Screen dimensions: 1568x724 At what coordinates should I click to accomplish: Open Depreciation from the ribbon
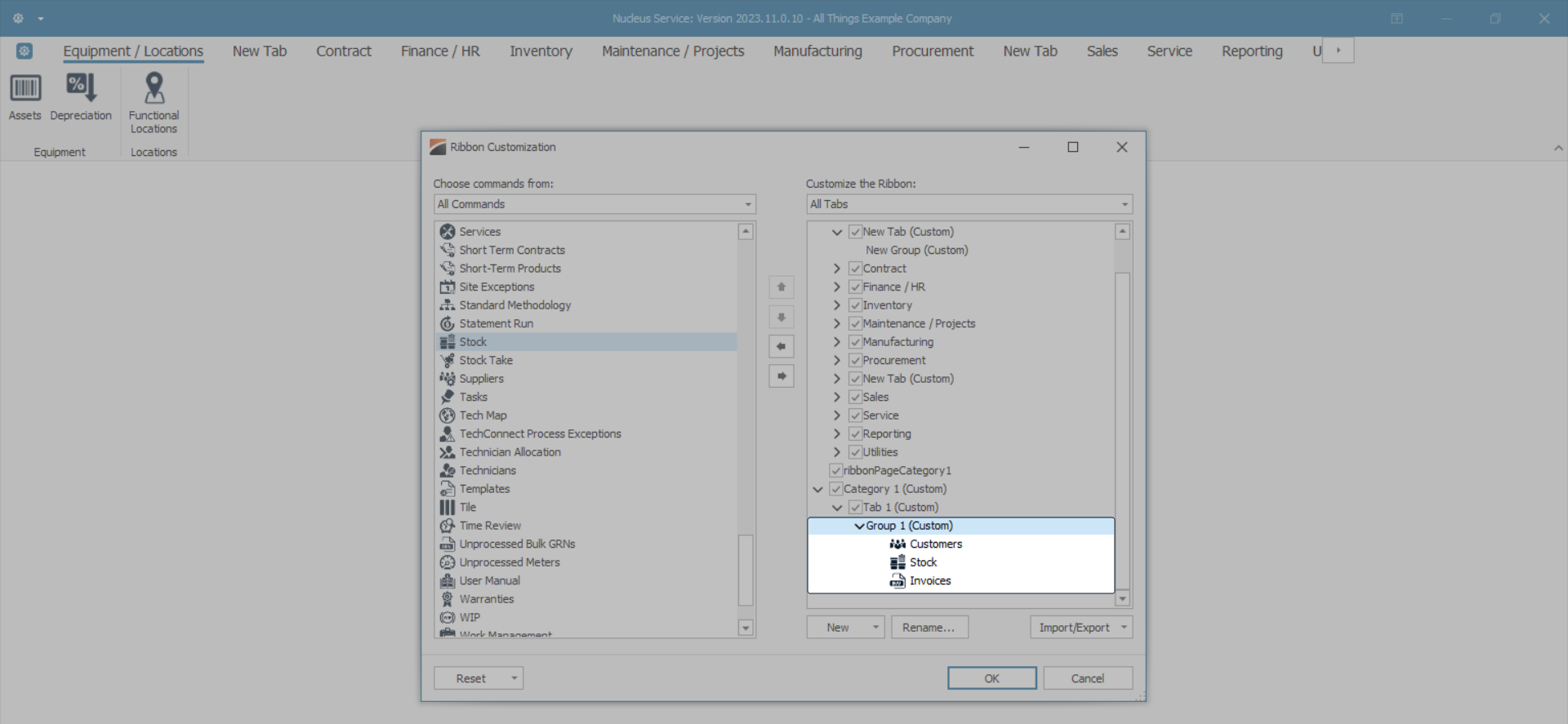pos(81,97)
